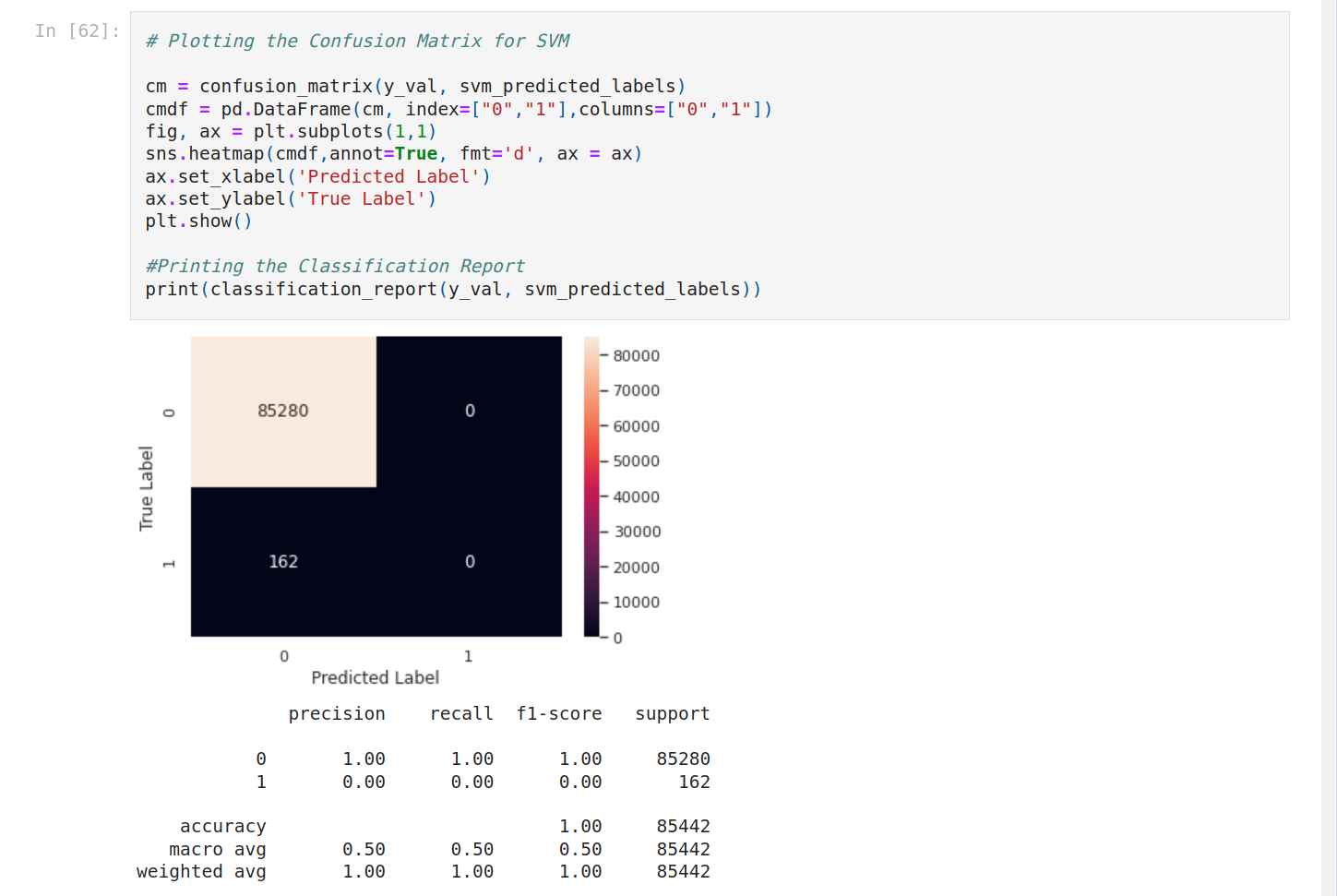
Task: Click the heatmap colorbar gradient
Action: [x=591, y=486]
